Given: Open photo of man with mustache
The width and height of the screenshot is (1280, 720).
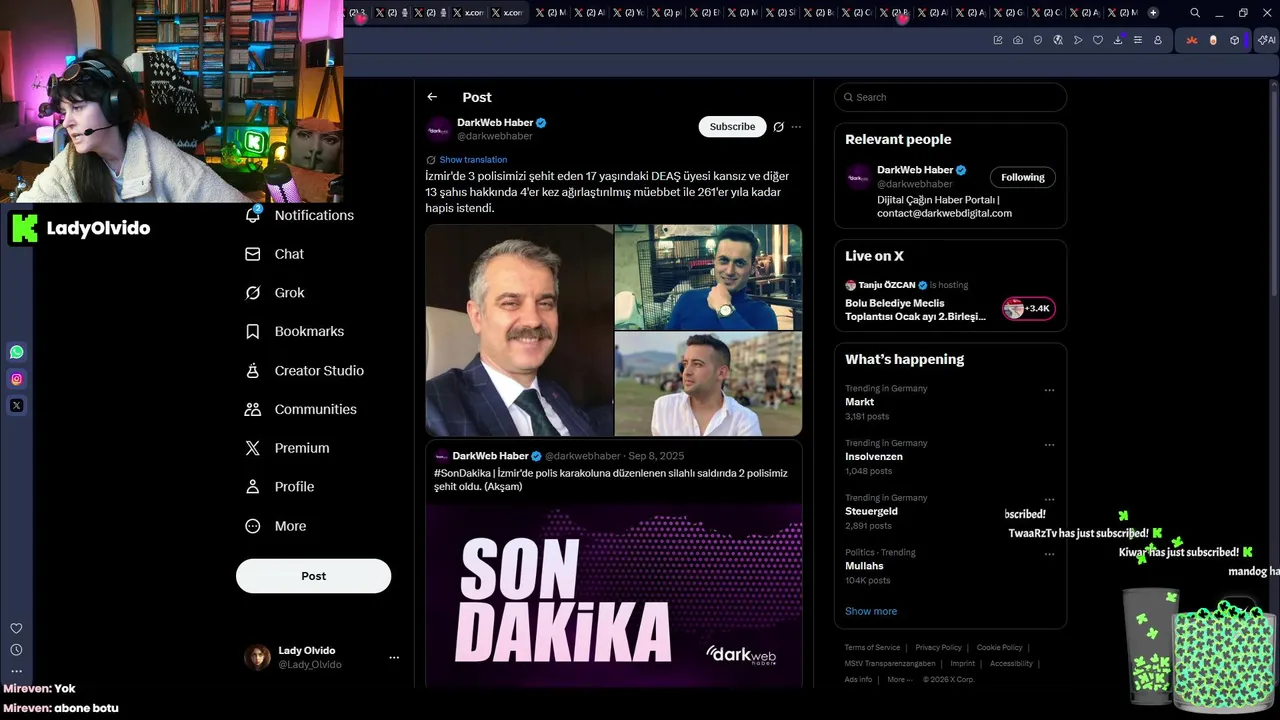Looking at the screenshot, I should click(x=519, y=330).
